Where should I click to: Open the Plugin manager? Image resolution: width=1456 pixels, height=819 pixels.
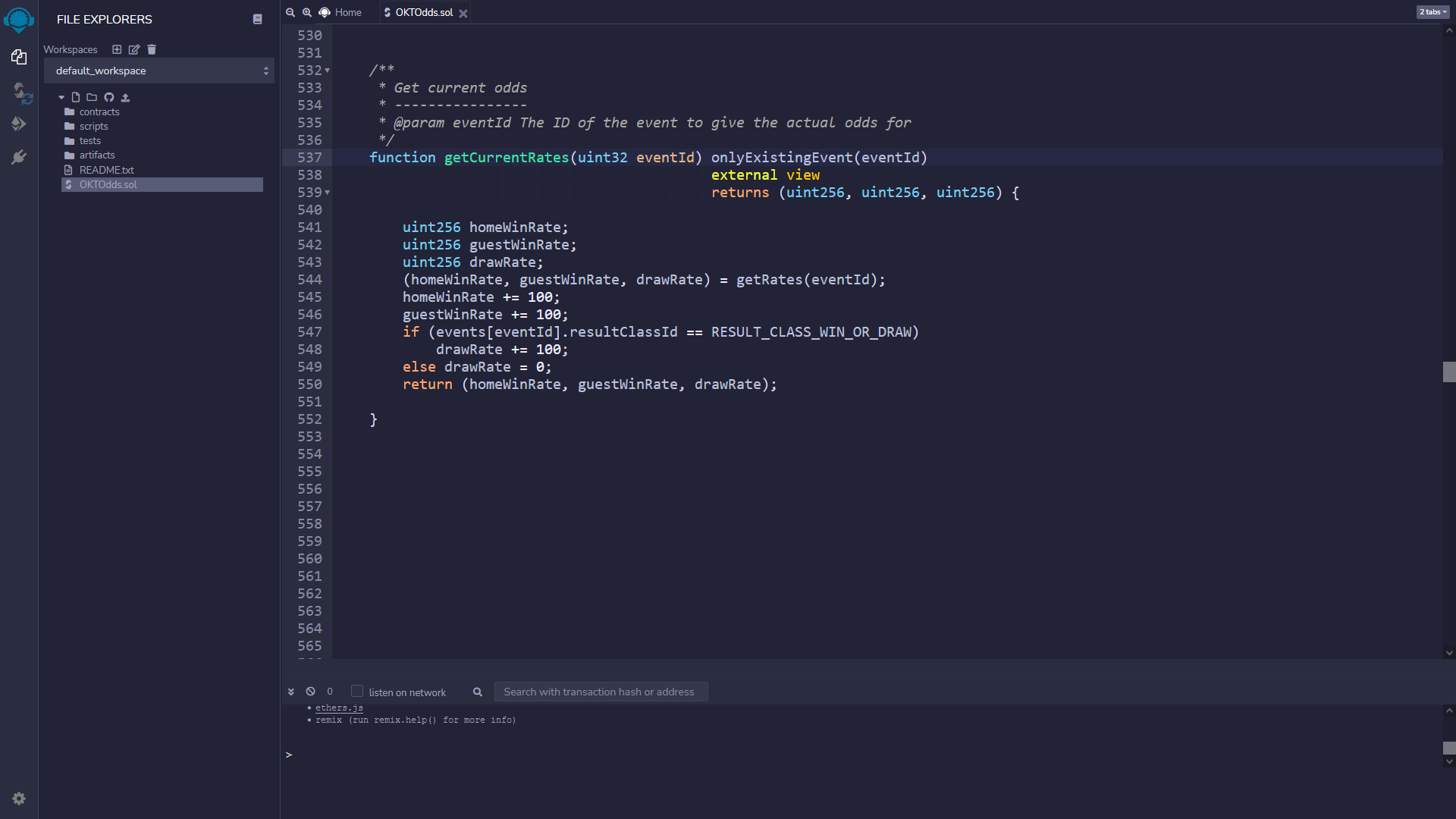coord(19,157)
